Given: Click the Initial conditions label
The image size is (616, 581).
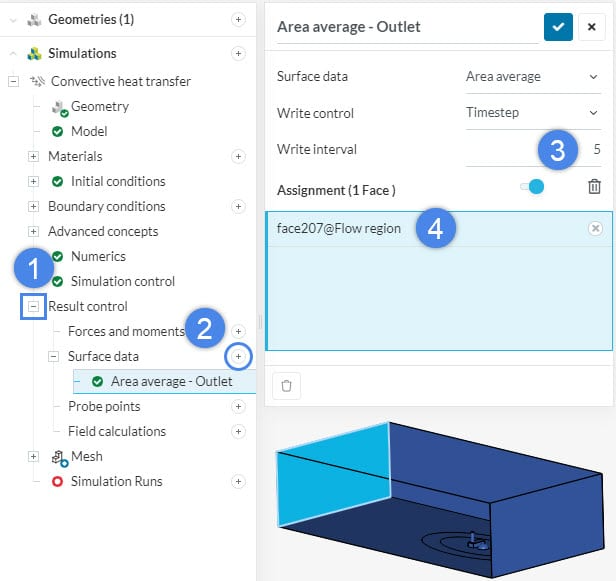Looking at the screenshot, I should tap(118, 181).
